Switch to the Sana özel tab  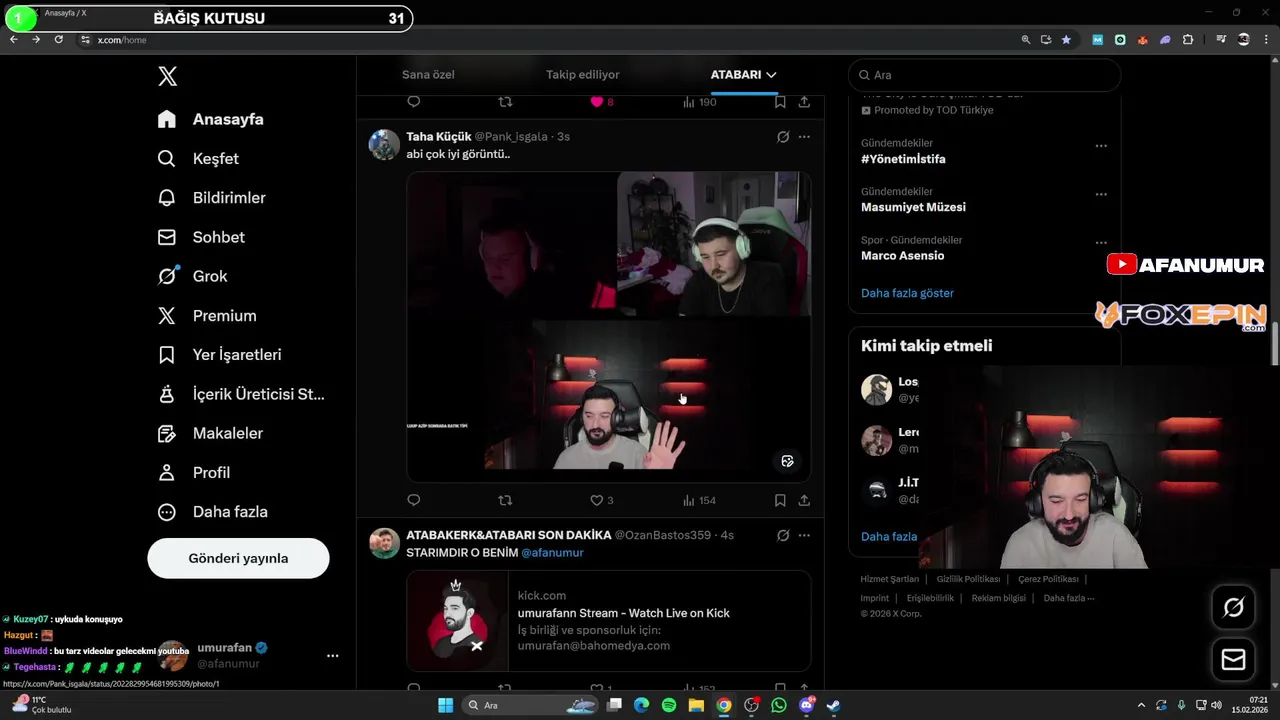(428, 75)
